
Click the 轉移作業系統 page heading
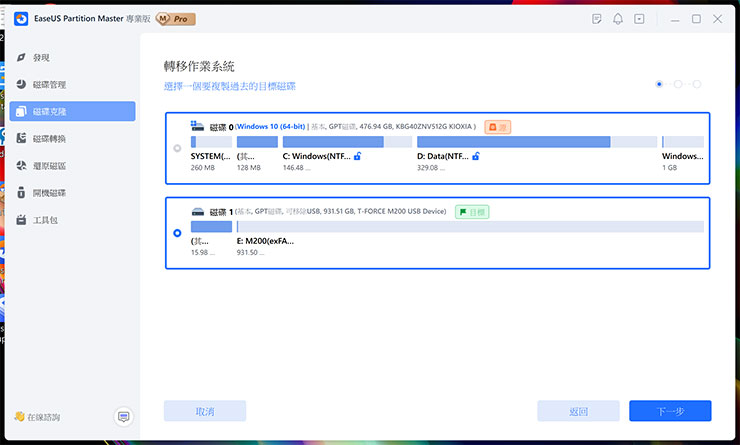click(x=199, y=66)
